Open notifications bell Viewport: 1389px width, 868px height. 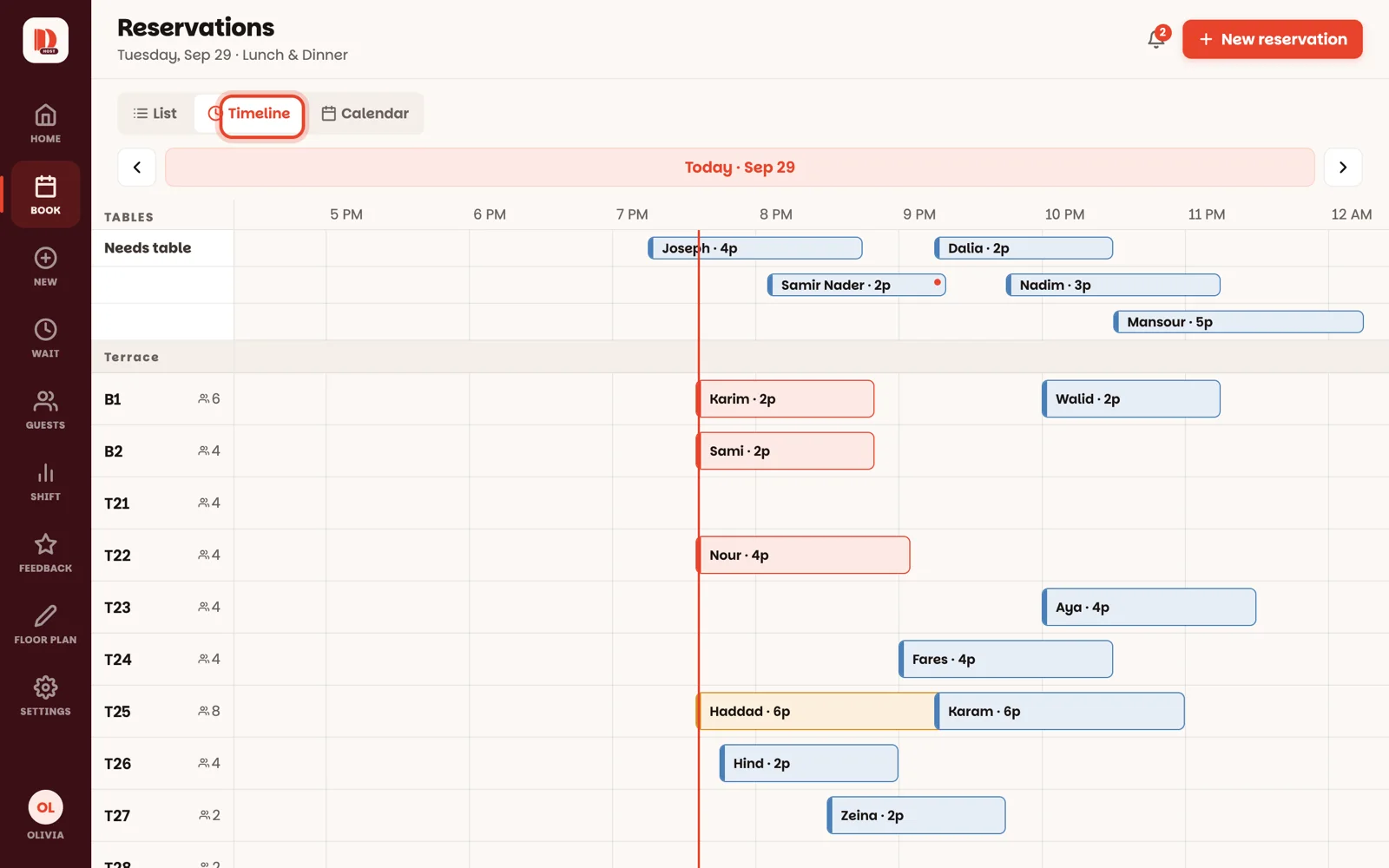[x=1156, y=39]
